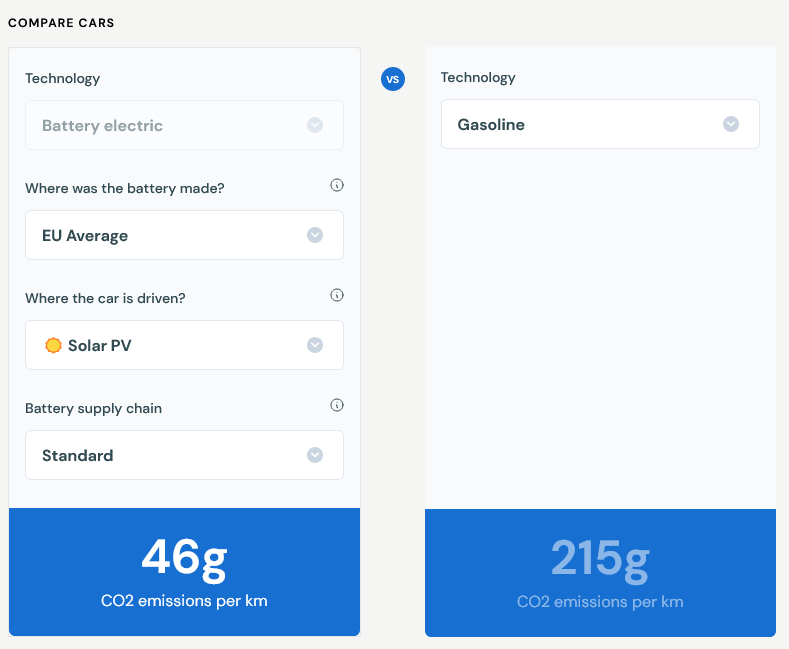Click info icon beside battery made question
Image resolution: width=789 pixels, height=649 pixels.
pos(337,185)
